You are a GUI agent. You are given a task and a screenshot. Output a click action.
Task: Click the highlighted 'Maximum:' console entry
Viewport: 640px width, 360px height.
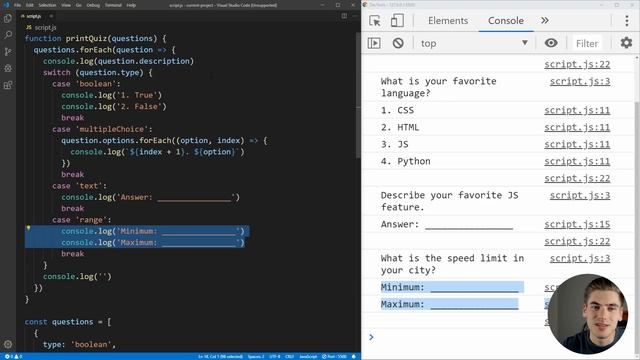[x=449, y=304]
